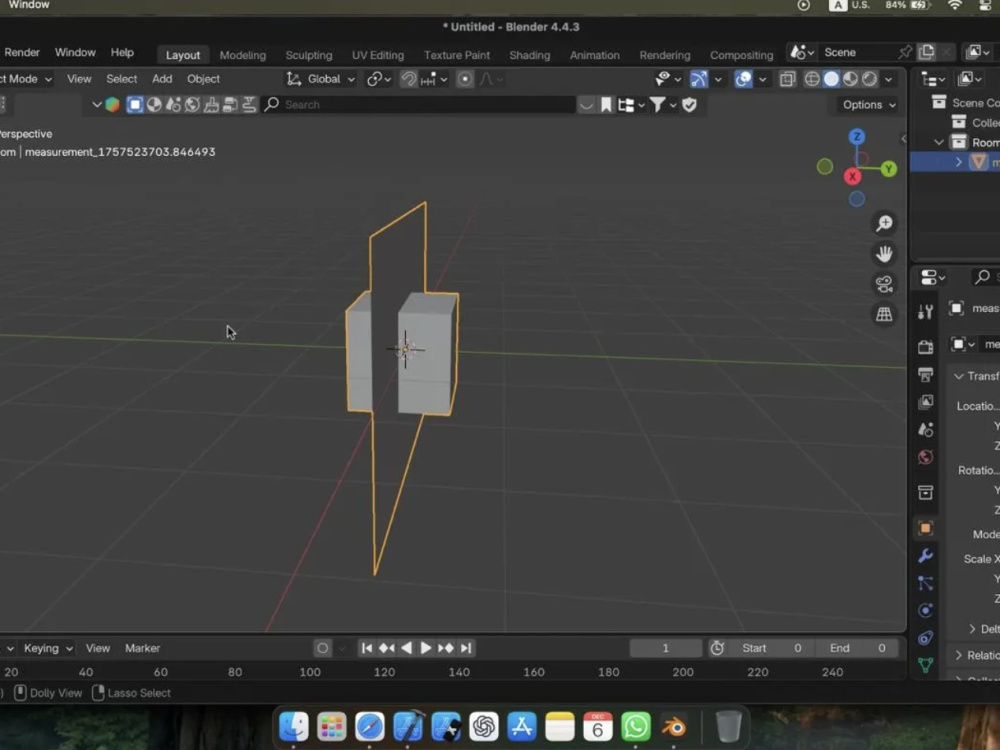The width and height of the screenshot is (1000, 750).
Task: Open the Help menu
Action: [122, 52]
